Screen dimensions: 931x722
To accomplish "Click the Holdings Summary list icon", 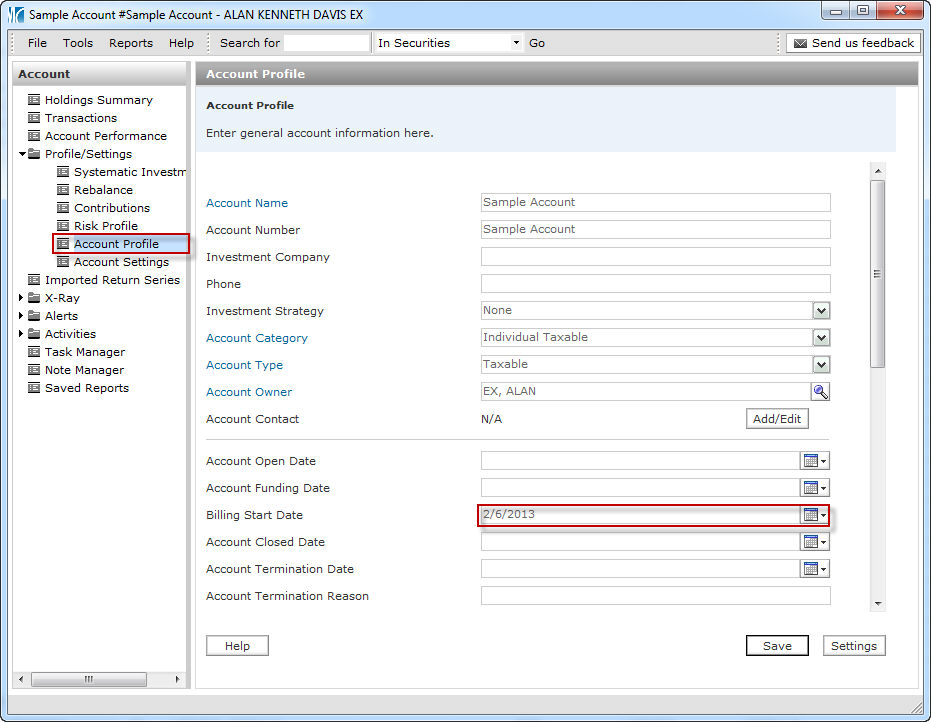I will [34, 100].
